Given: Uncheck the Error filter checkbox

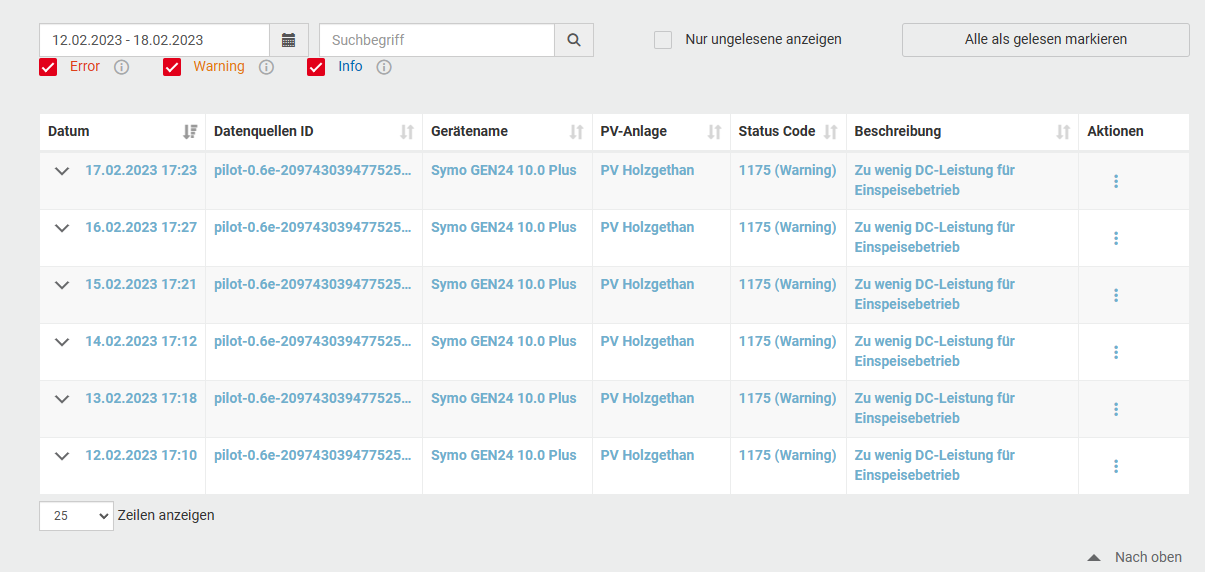Looking at the screenshot, I should pos(48,67).
